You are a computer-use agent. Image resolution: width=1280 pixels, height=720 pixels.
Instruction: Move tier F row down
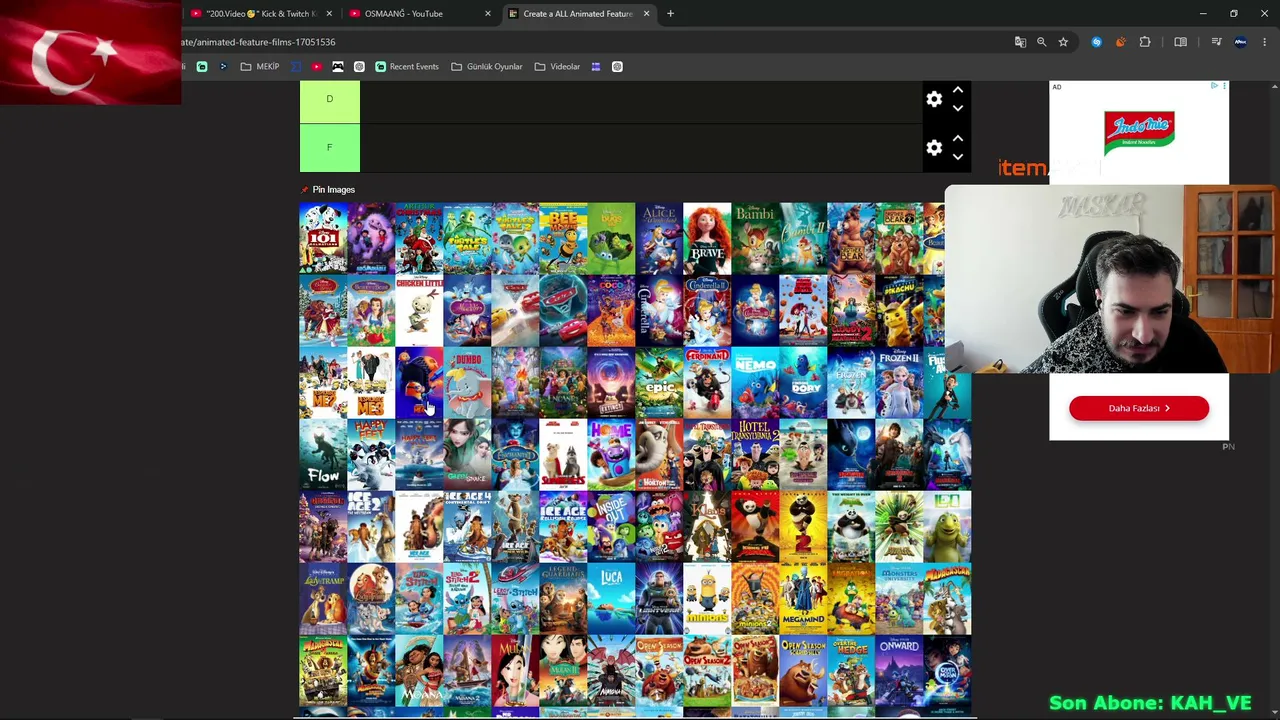pyautogui.click(x=958, y=157)
